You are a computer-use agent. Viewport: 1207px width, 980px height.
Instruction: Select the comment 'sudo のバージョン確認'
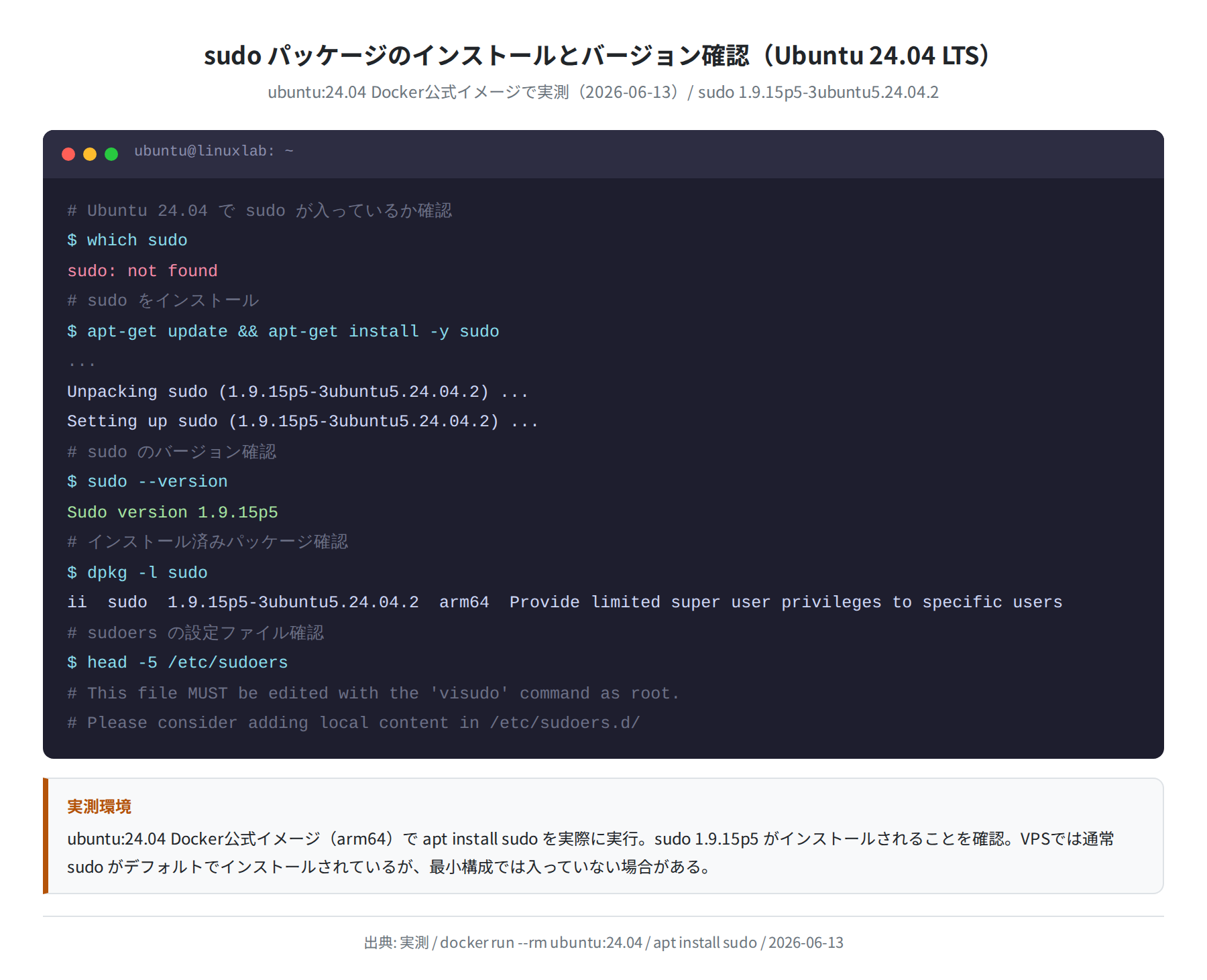(x=172, y=452)
